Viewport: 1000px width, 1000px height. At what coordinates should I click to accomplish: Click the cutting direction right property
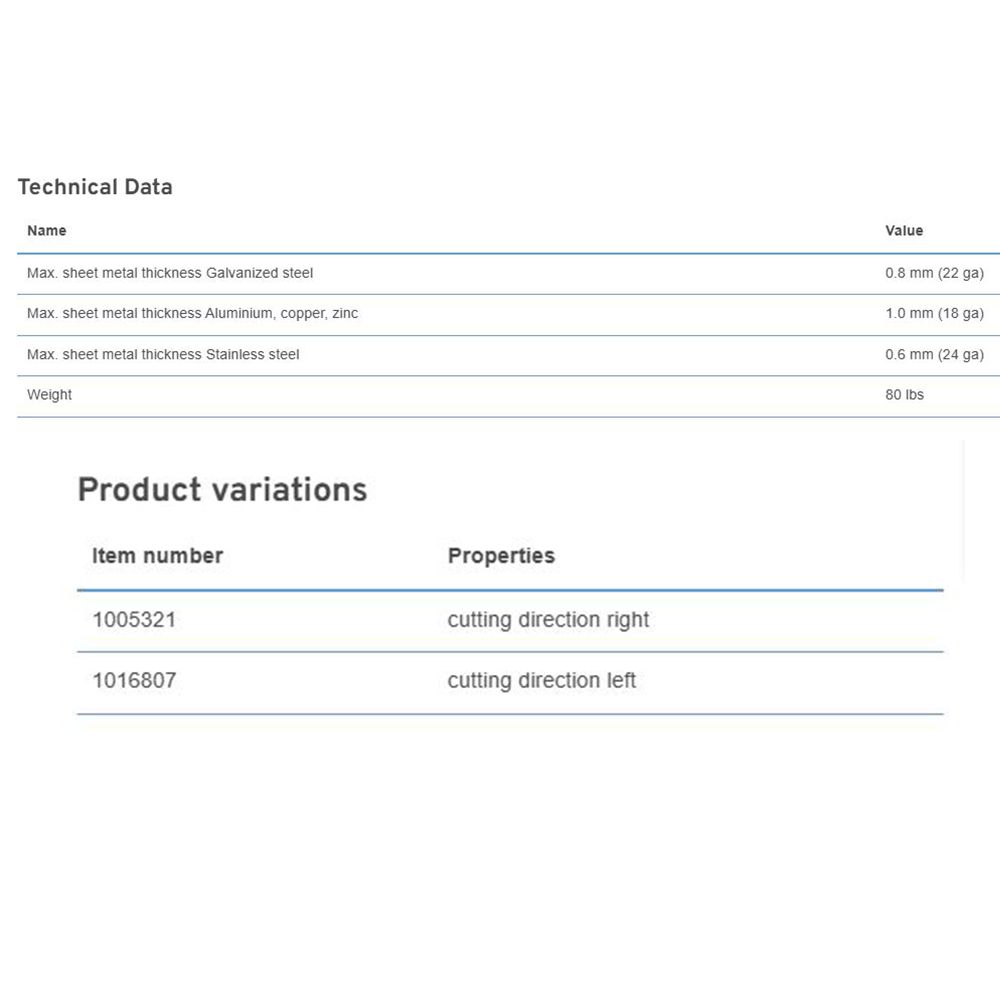[548, 620]
